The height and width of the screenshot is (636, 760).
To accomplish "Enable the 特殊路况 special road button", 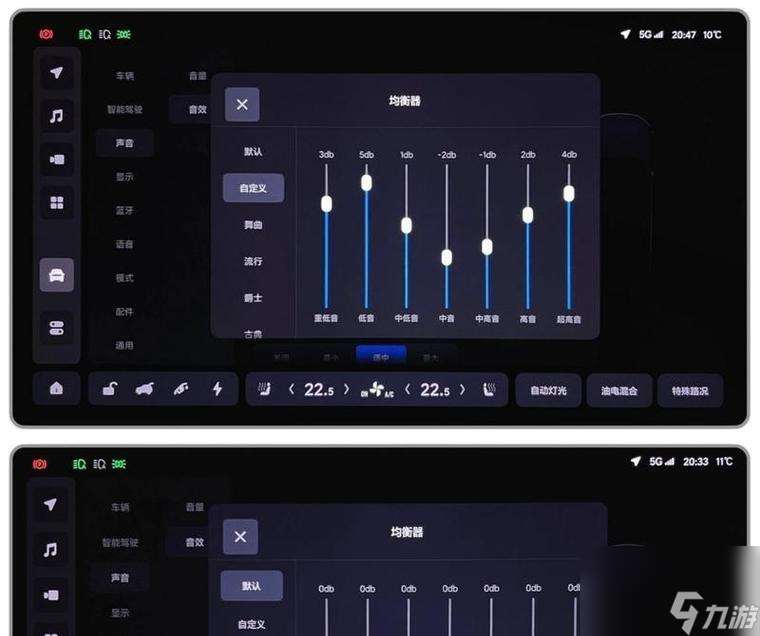I will point(690,390).
